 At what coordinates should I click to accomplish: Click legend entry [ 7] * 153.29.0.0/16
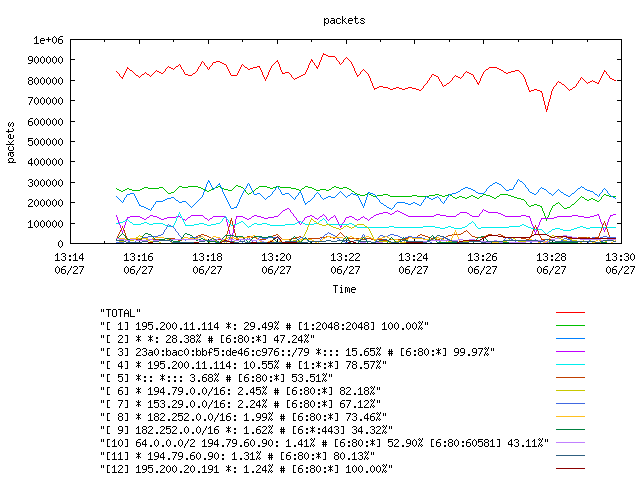[x=240, y=404]
